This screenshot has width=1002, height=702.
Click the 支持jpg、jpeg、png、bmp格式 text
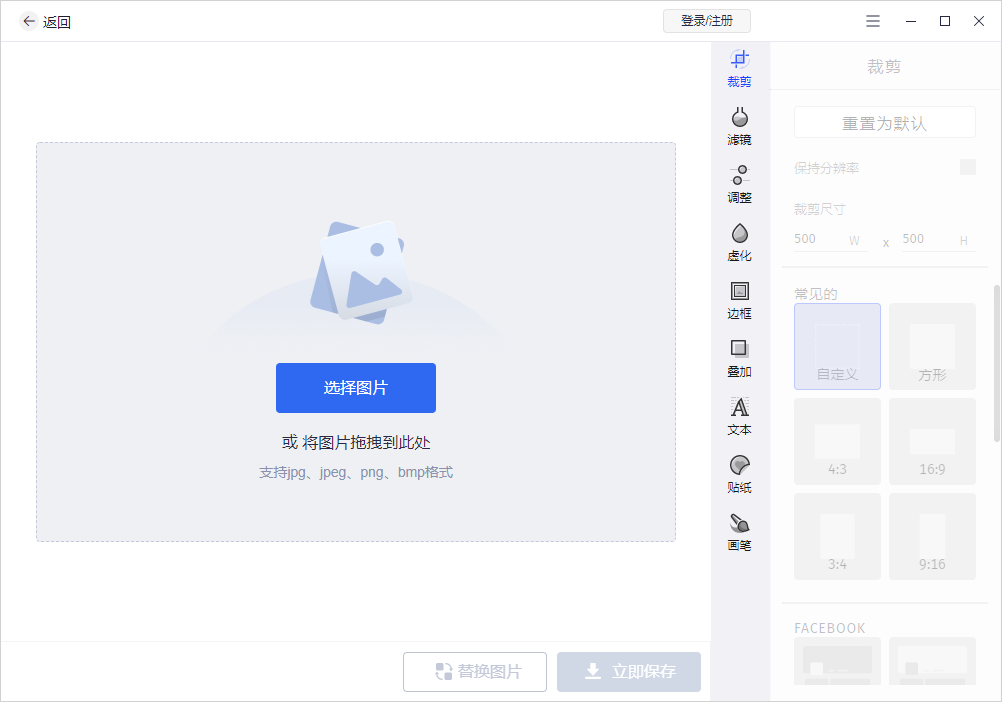tap(356, 473)
